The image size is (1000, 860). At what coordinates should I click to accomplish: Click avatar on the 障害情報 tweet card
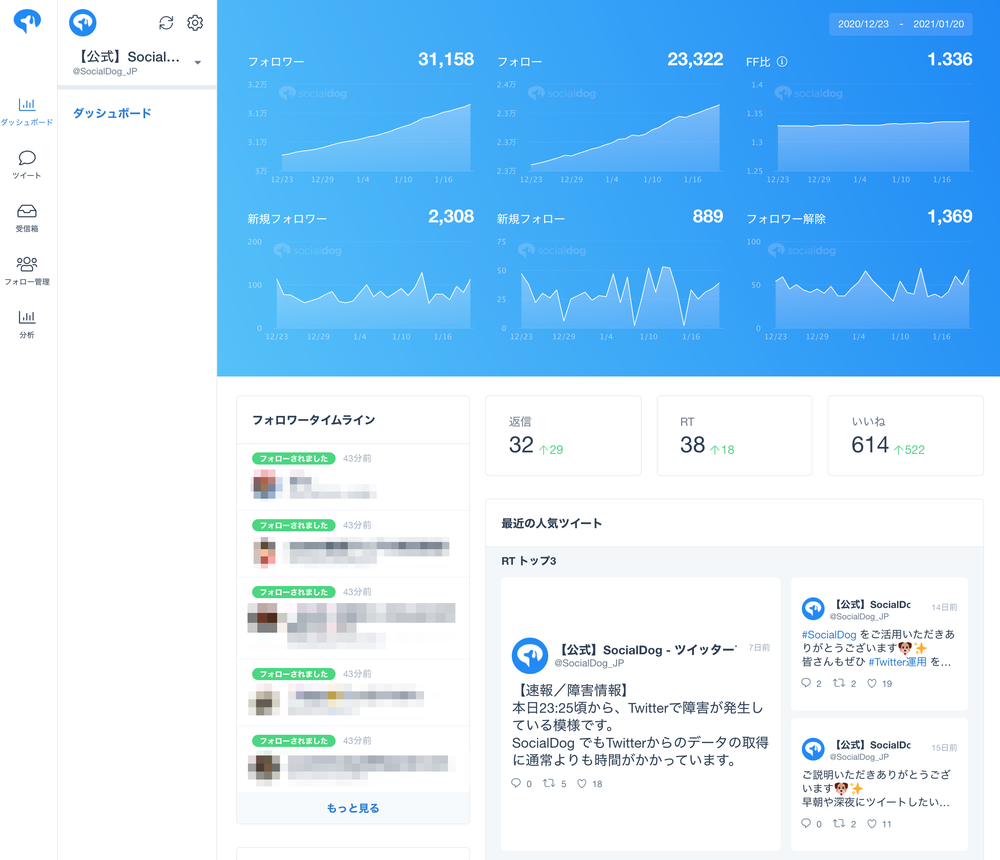tap(530, 655)
